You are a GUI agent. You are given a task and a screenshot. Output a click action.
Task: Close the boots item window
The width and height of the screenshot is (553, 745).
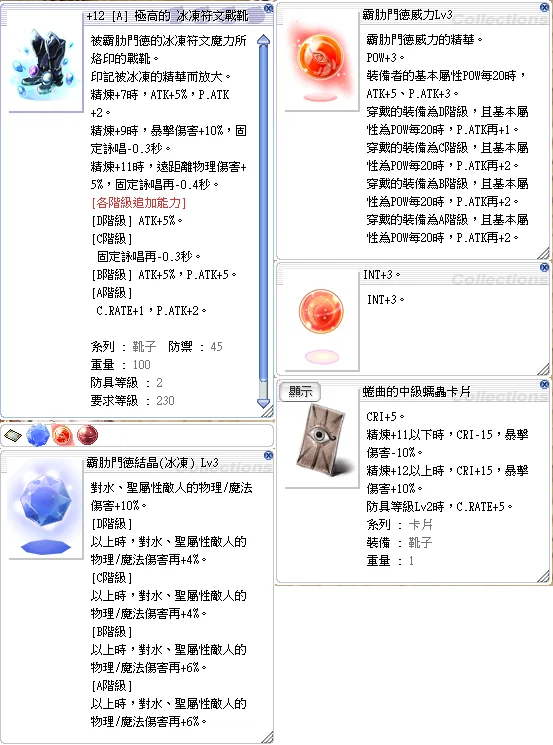[x=268, y=8]
